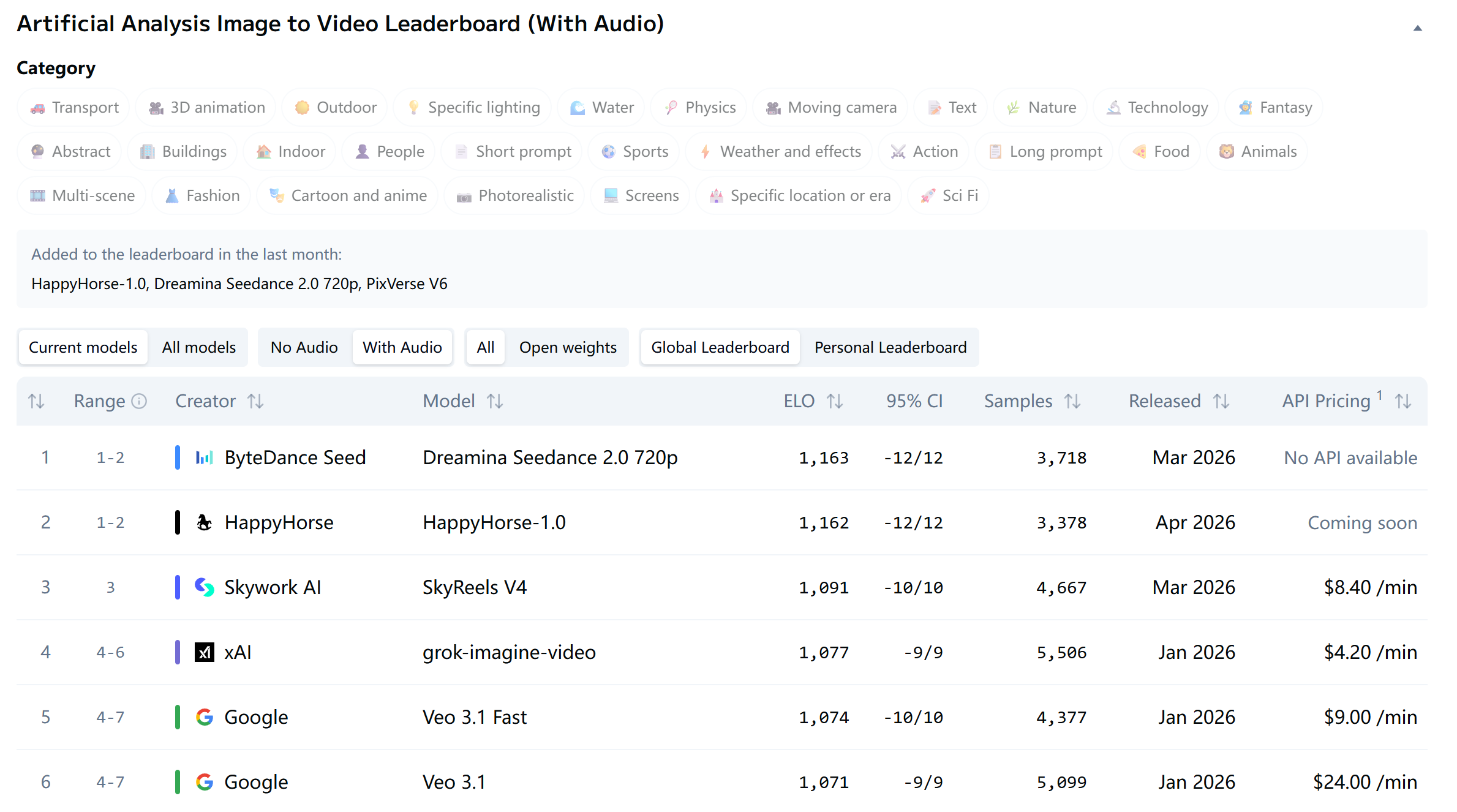This screenshot has width=1457, height=812.
Task: Switch to Personal Leaderboard tab
Action: (890, 347)
